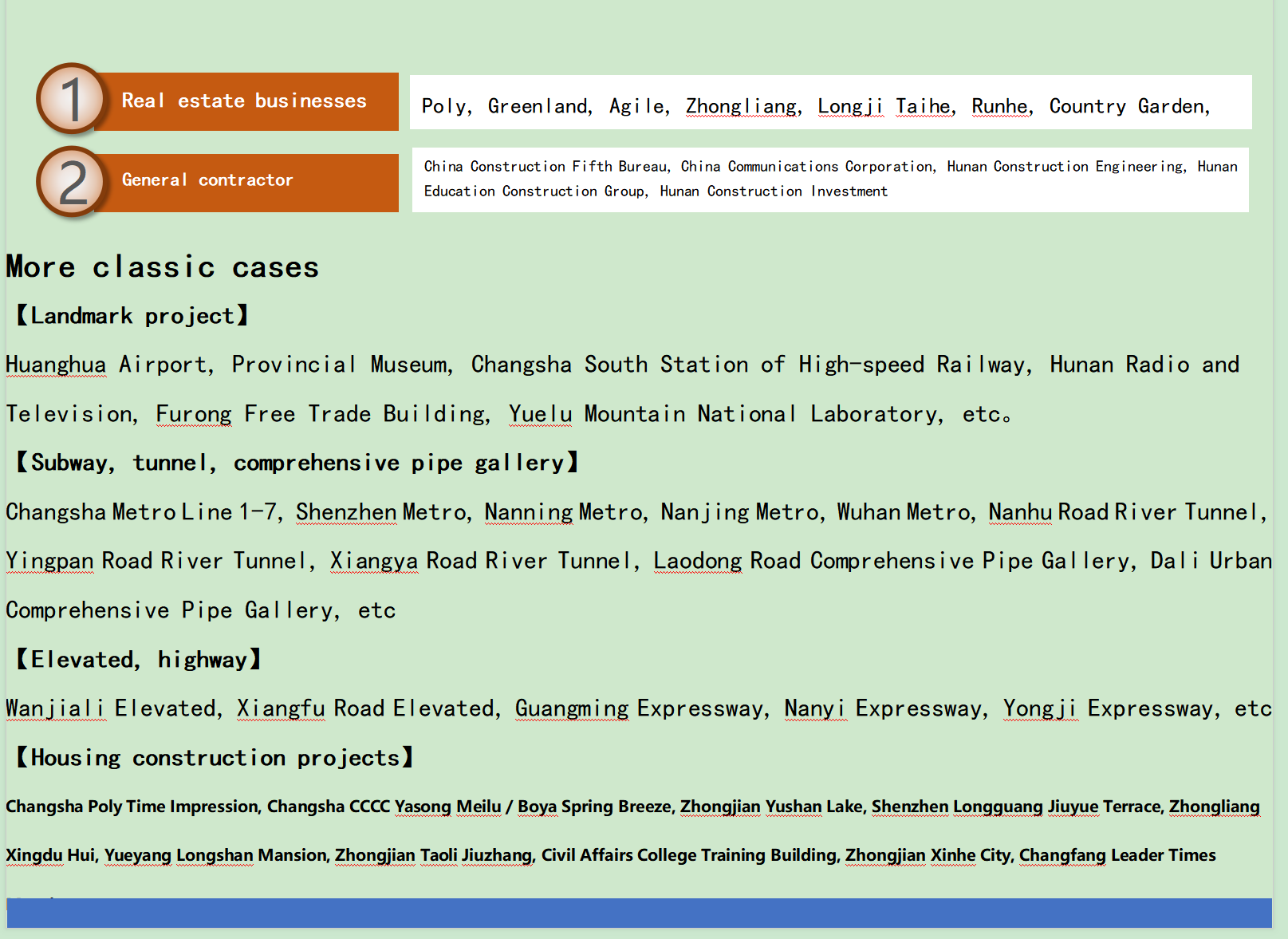Click inside the China Construction Fifth Bureau text
The image size is (1288, 939).
click(x=546, y=167)
